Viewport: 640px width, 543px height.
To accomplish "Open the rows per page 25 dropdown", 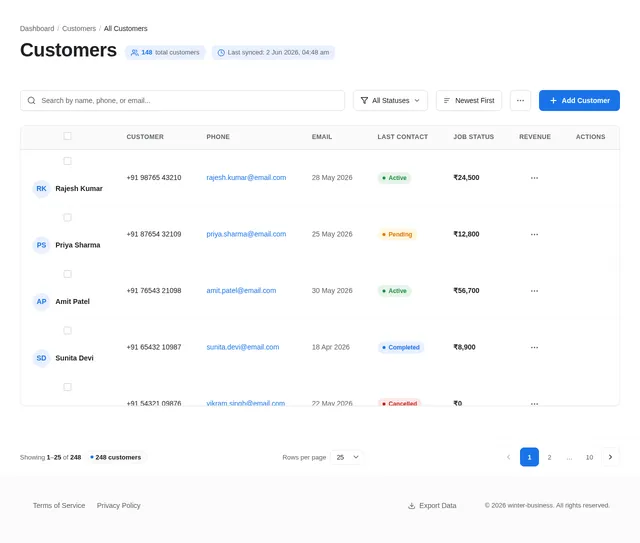I will pyautogui.click(x=347, y=457).
